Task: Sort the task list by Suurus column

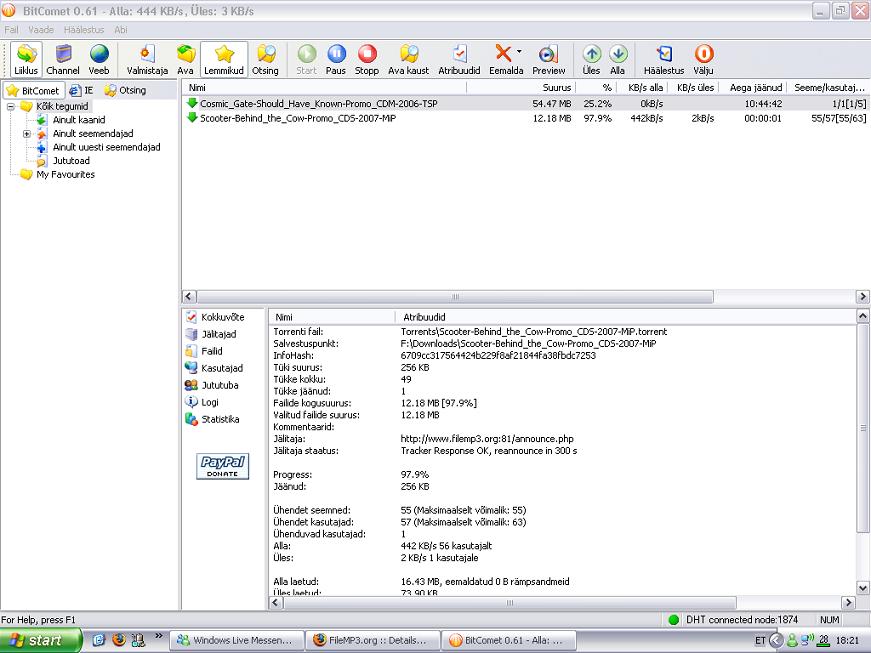Action: click(x=521, y=88)
